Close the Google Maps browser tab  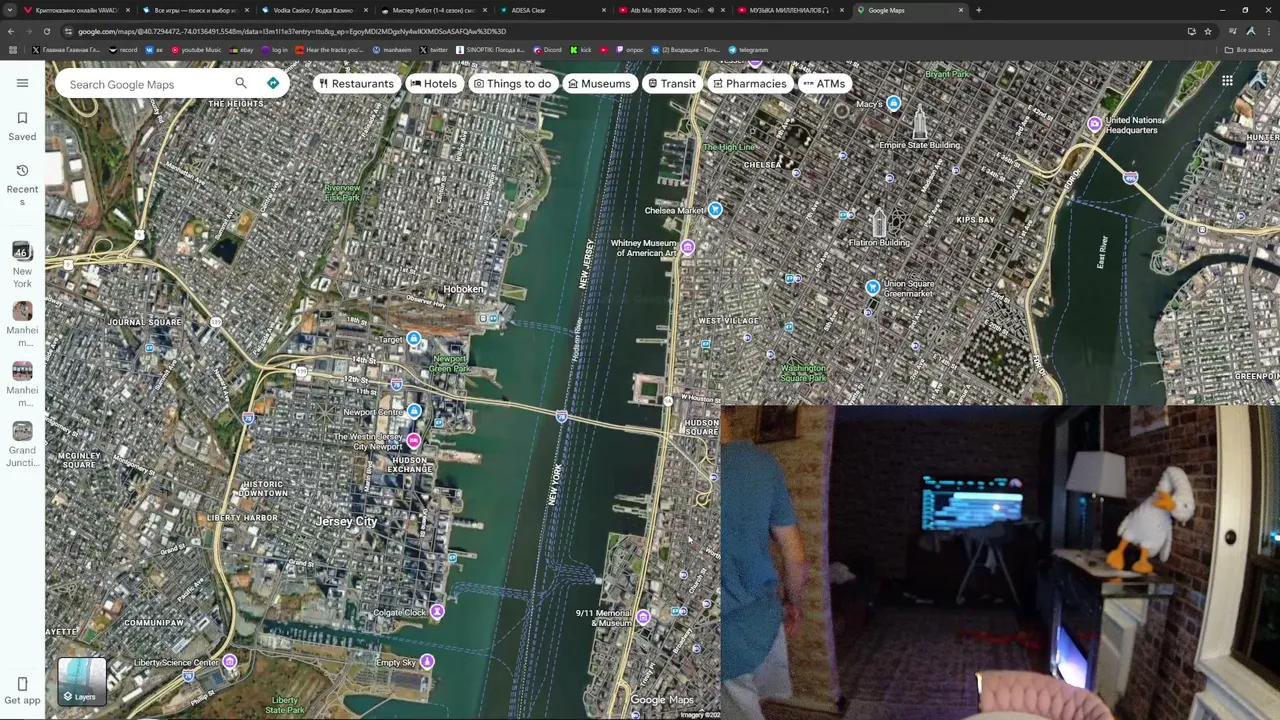click(961, 10)
